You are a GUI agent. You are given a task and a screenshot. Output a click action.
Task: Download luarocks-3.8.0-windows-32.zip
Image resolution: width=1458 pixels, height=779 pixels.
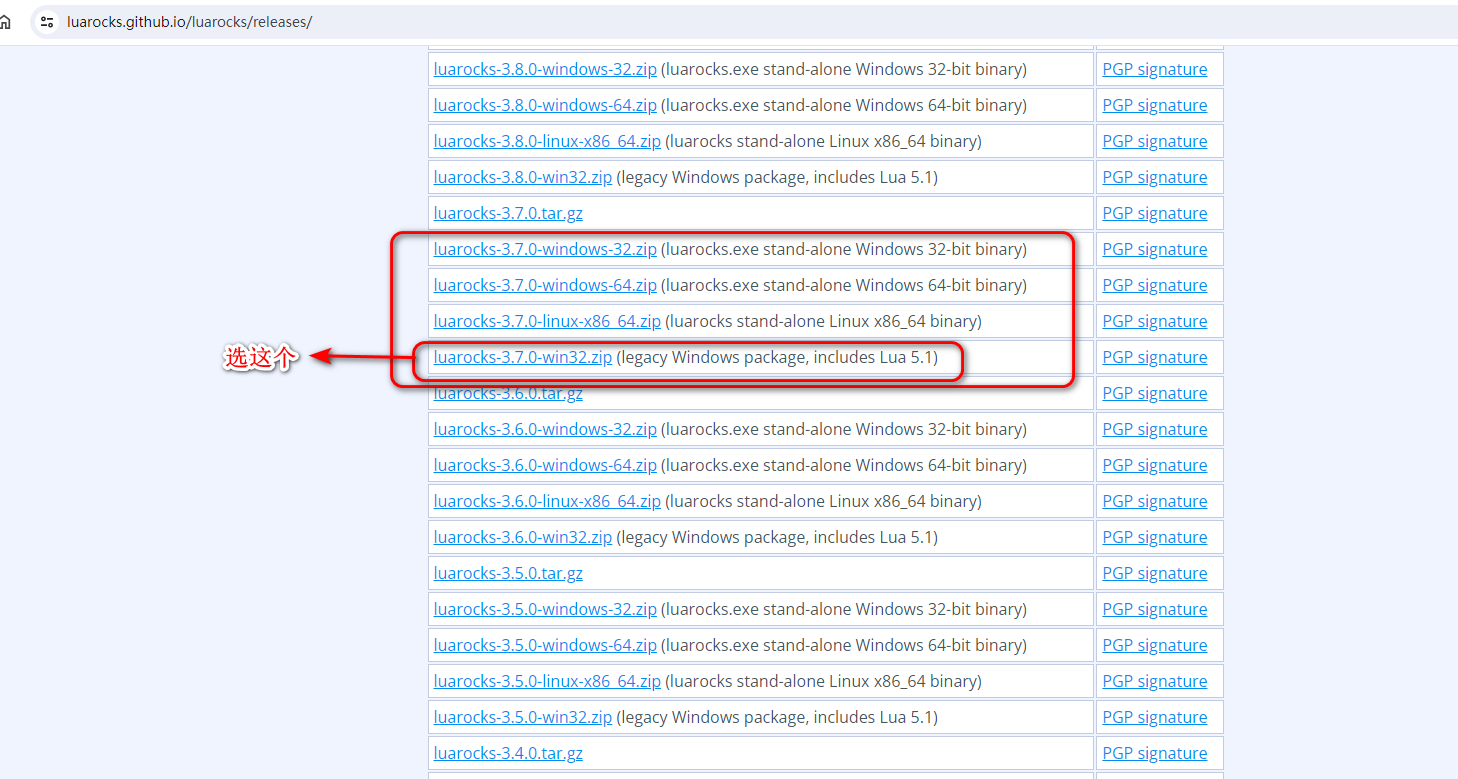pyautogui.click(x=545, y=69)
